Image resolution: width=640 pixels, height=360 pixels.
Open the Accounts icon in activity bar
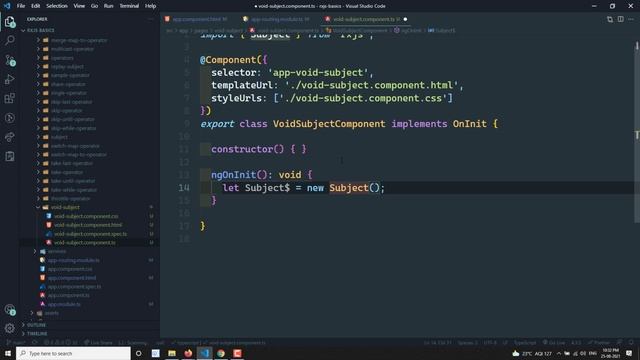[10, 310]
